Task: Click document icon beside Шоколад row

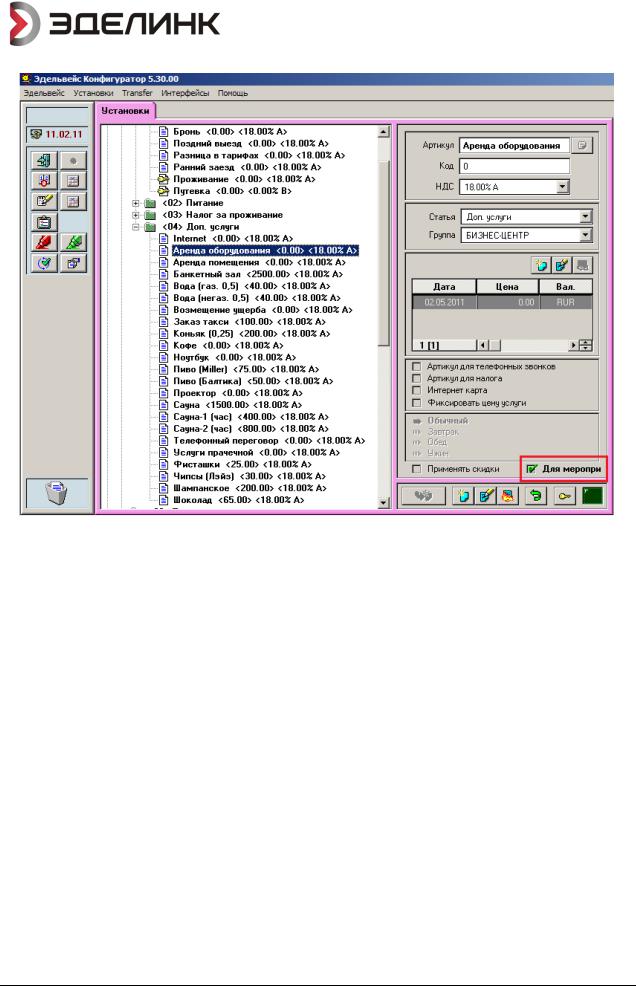Action: tap(163, 500)
